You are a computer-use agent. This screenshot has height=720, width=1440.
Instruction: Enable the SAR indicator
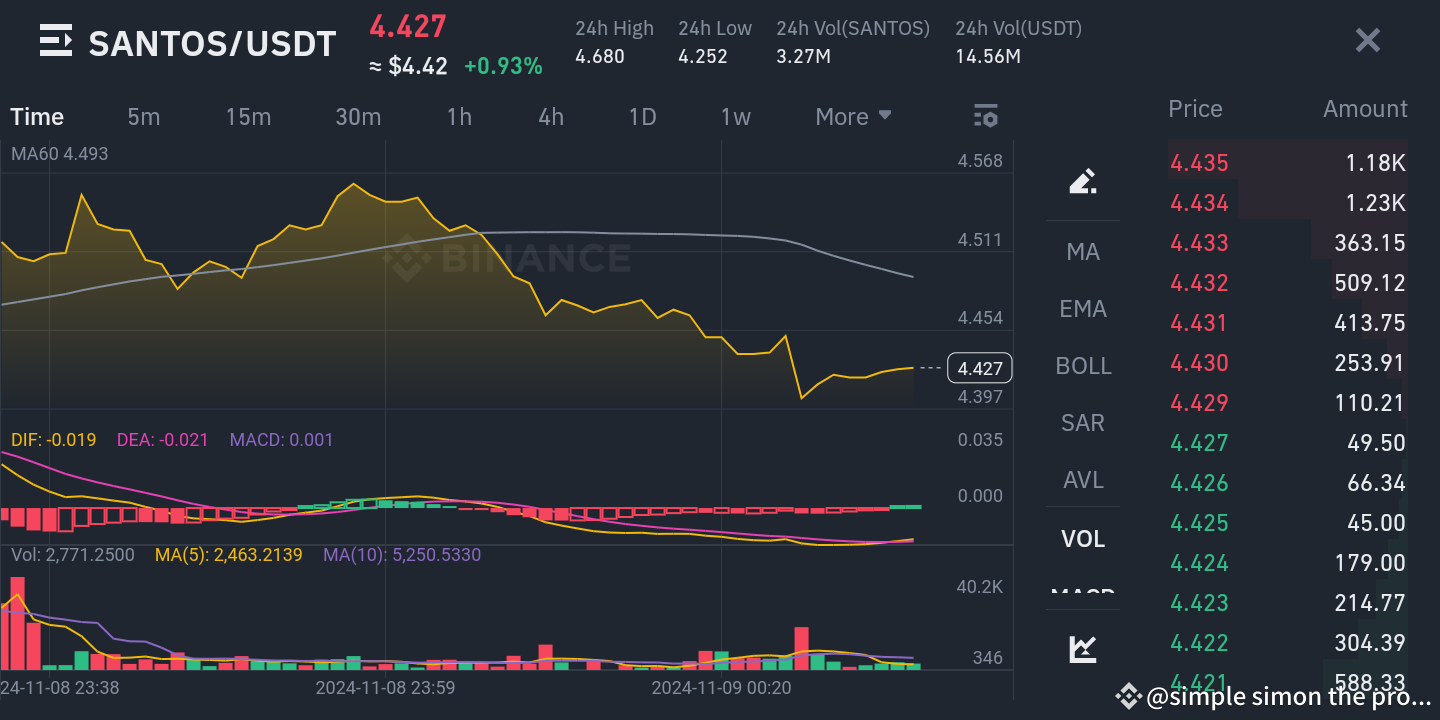tap(1083, 423)
